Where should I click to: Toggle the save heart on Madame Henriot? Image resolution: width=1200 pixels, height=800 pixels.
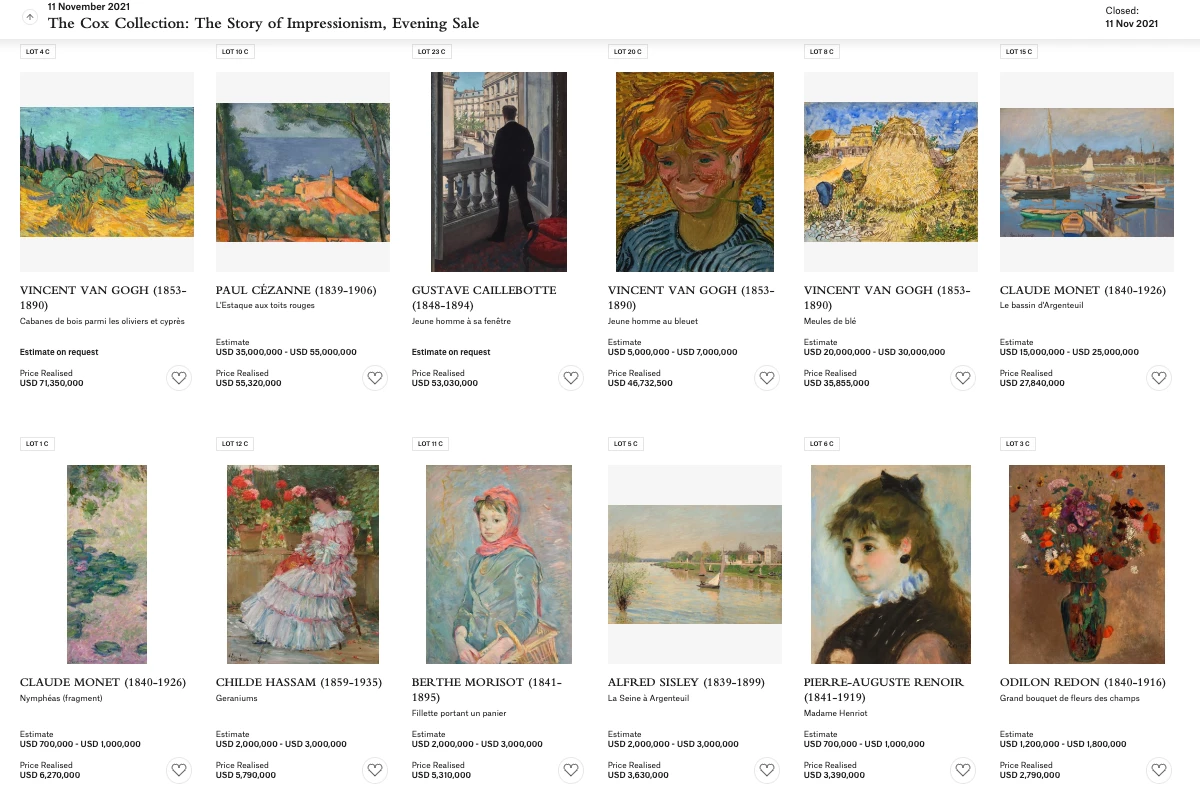(963, 770)
